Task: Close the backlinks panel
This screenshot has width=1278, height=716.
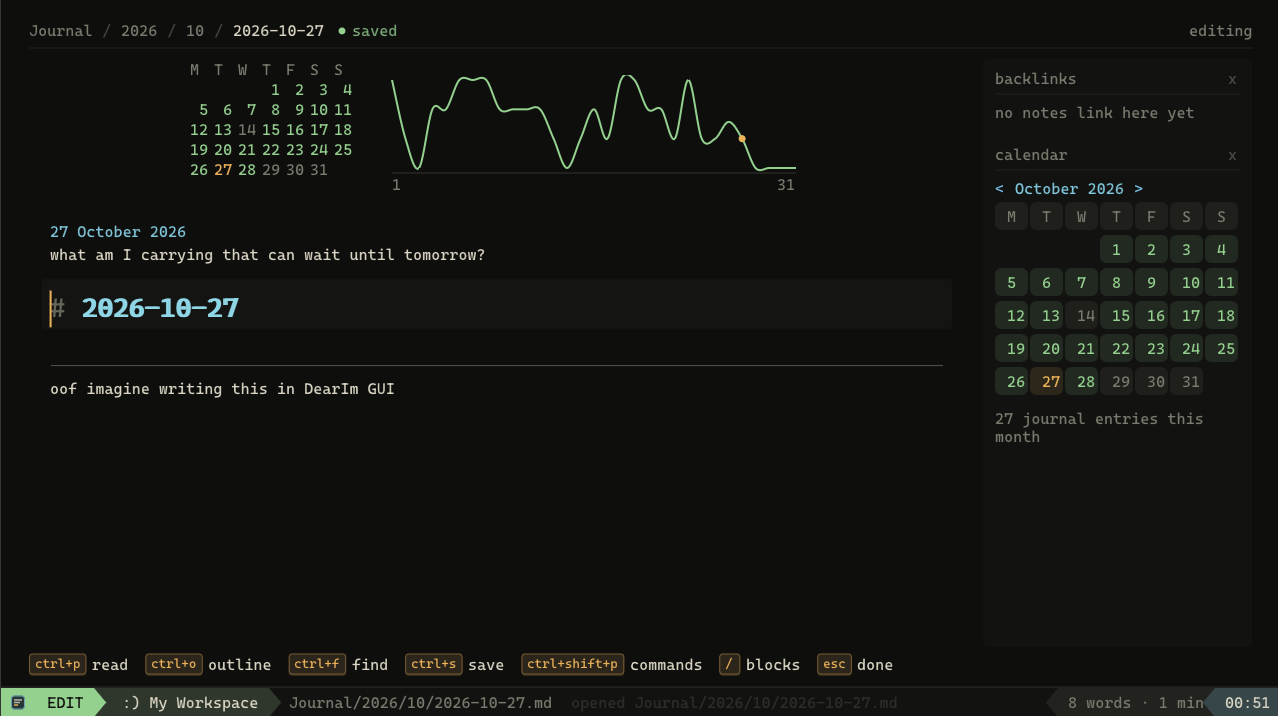Action: coord(1232,79)
